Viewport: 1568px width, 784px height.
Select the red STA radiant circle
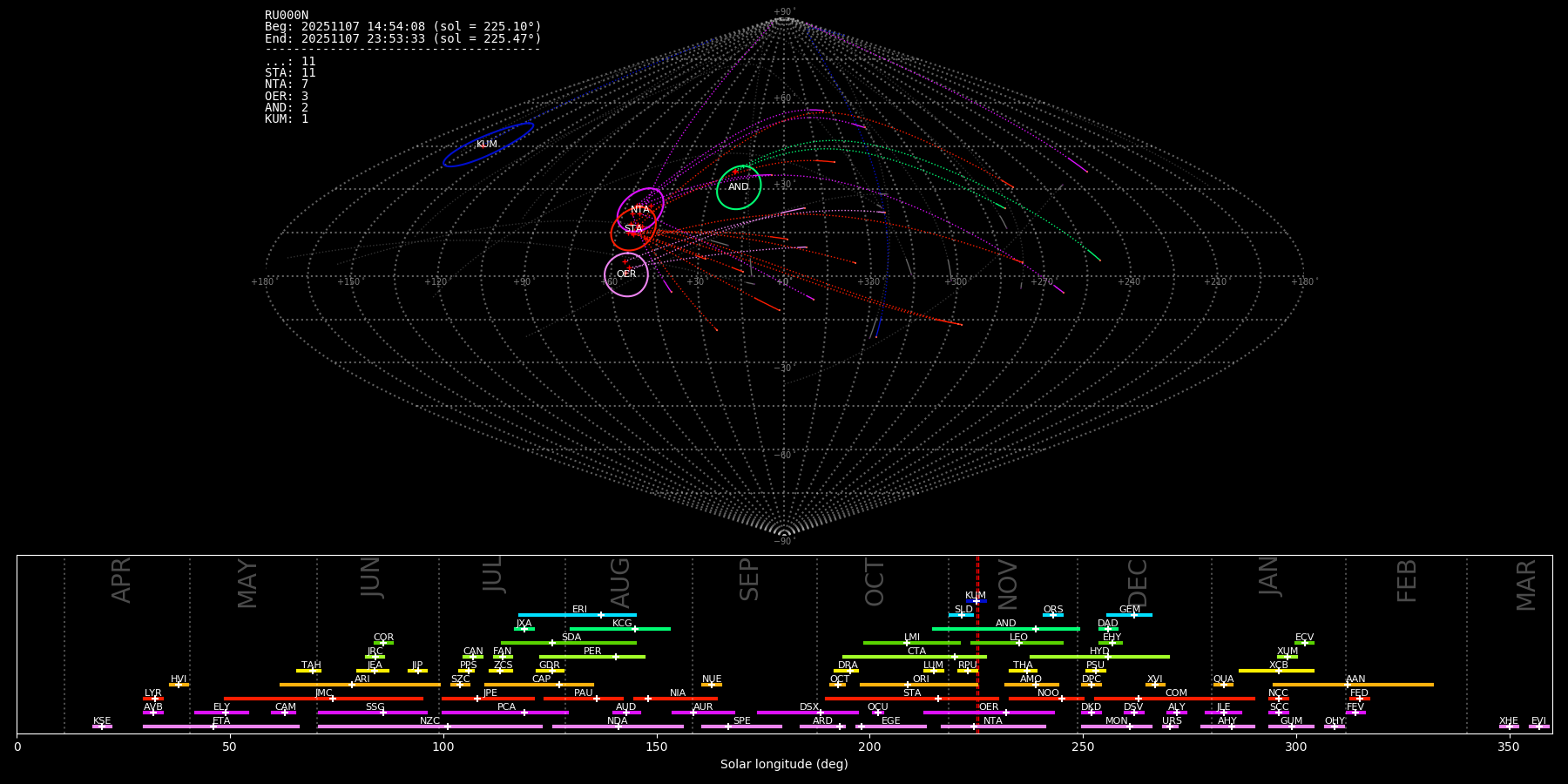[x=632, y=229]
